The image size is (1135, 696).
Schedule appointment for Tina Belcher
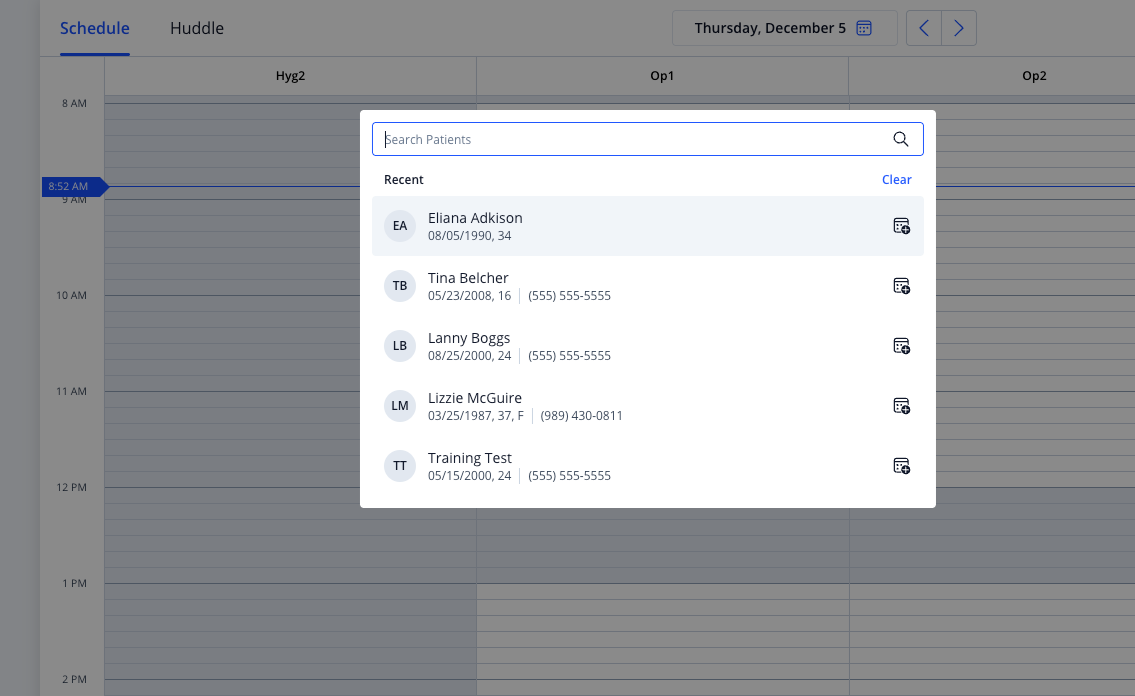(901, 286)
